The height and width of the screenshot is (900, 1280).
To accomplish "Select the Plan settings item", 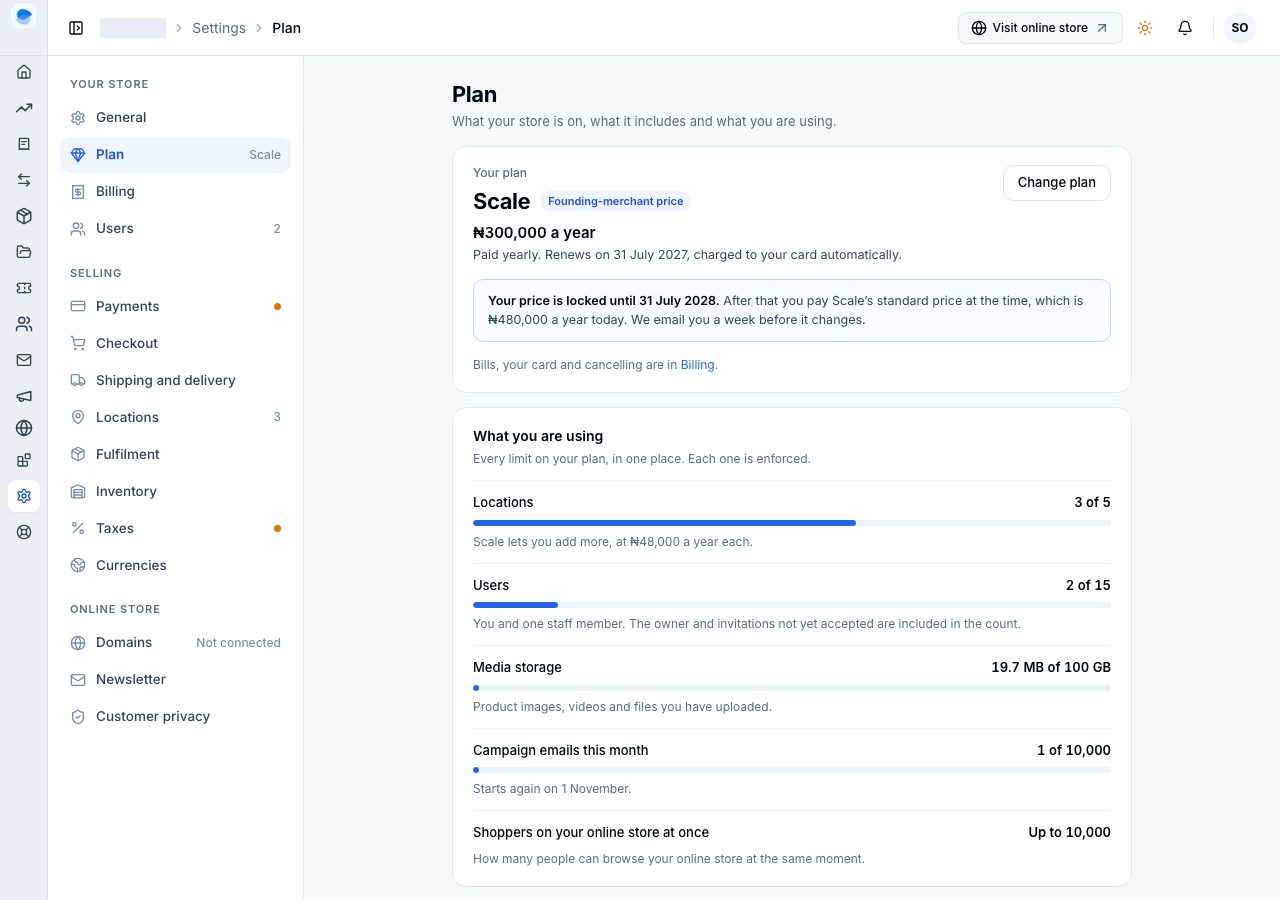I will pyautogui.click(x=175, y=155).
